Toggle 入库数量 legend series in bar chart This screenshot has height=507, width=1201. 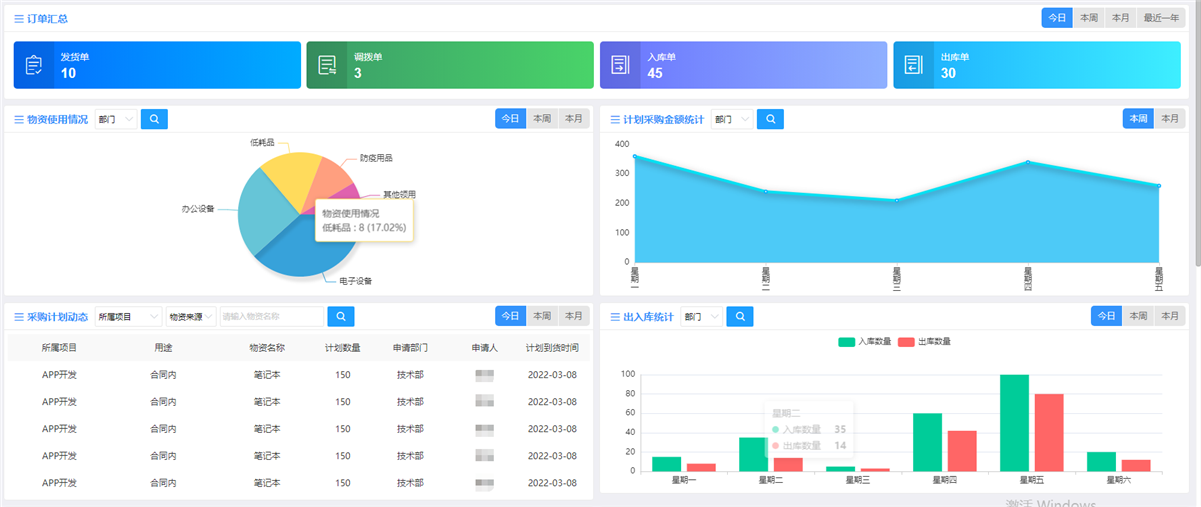pyautogui.click(x=864, y=341)
